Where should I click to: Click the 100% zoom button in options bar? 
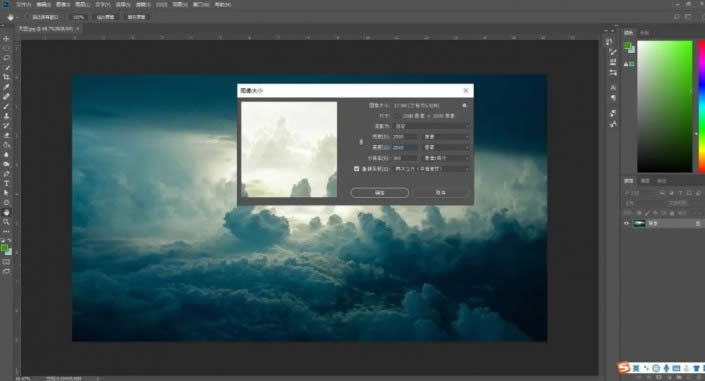[79, 17]
